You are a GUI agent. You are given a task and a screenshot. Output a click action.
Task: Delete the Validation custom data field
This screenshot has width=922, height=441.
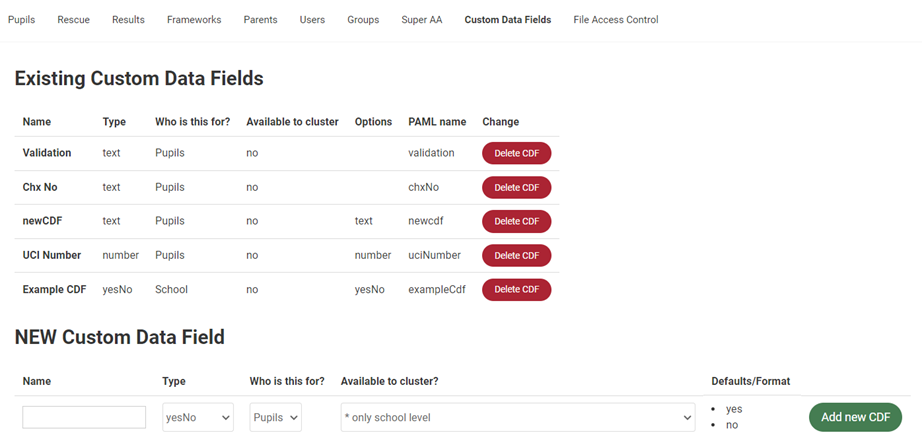(517, 153)
